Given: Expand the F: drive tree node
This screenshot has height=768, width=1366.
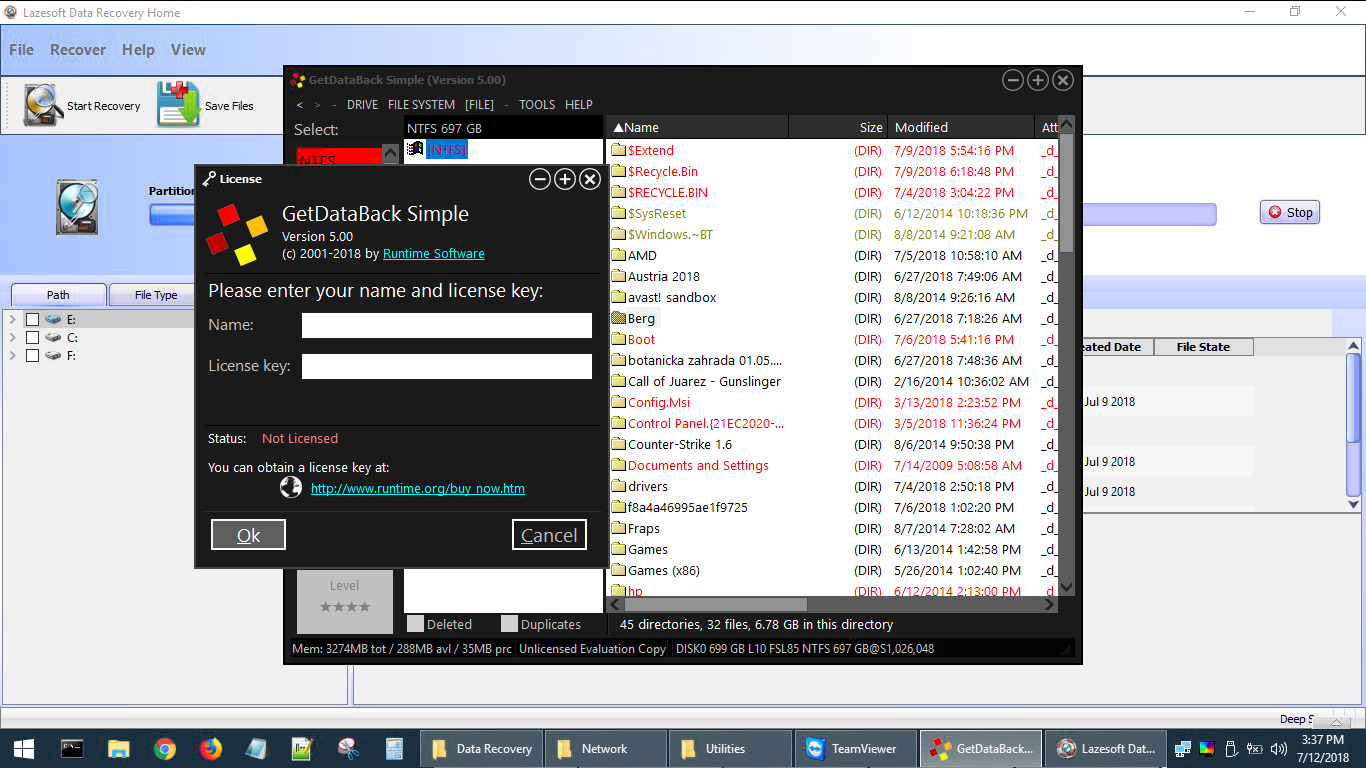Looking at the screenshot, I should [x=12, y=355].
